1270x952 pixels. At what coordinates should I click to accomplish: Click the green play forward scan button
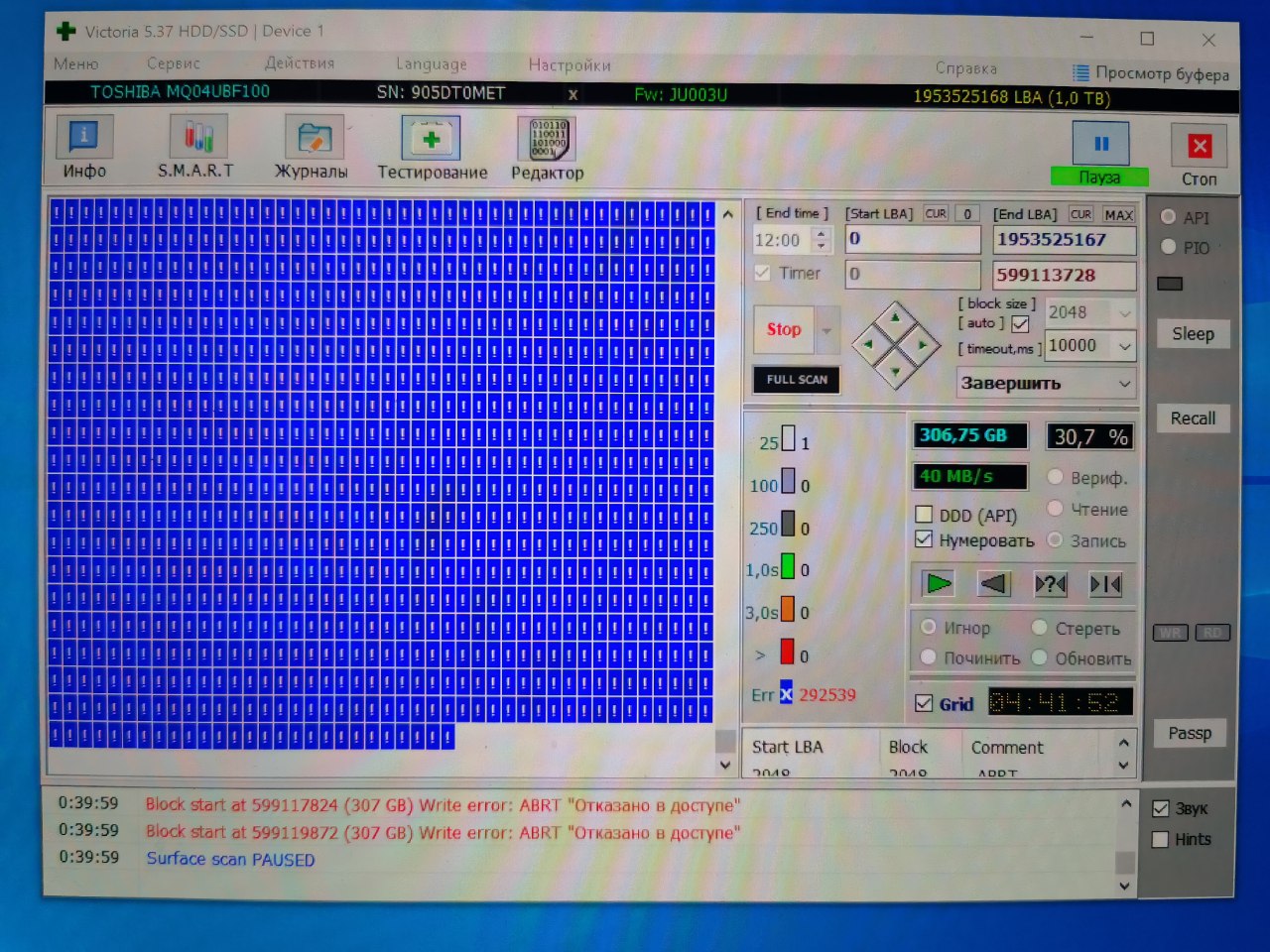(x=938, y=583)
